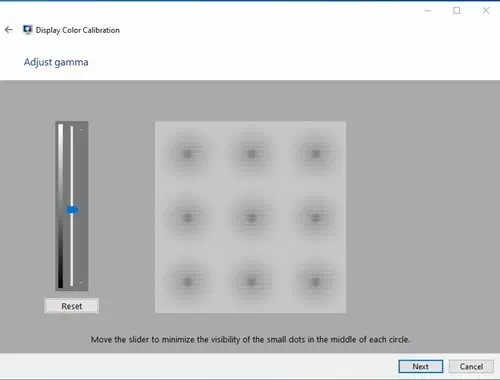Maximize the calibration window
This screenshot has height=380, width=500.
(457, 11)
